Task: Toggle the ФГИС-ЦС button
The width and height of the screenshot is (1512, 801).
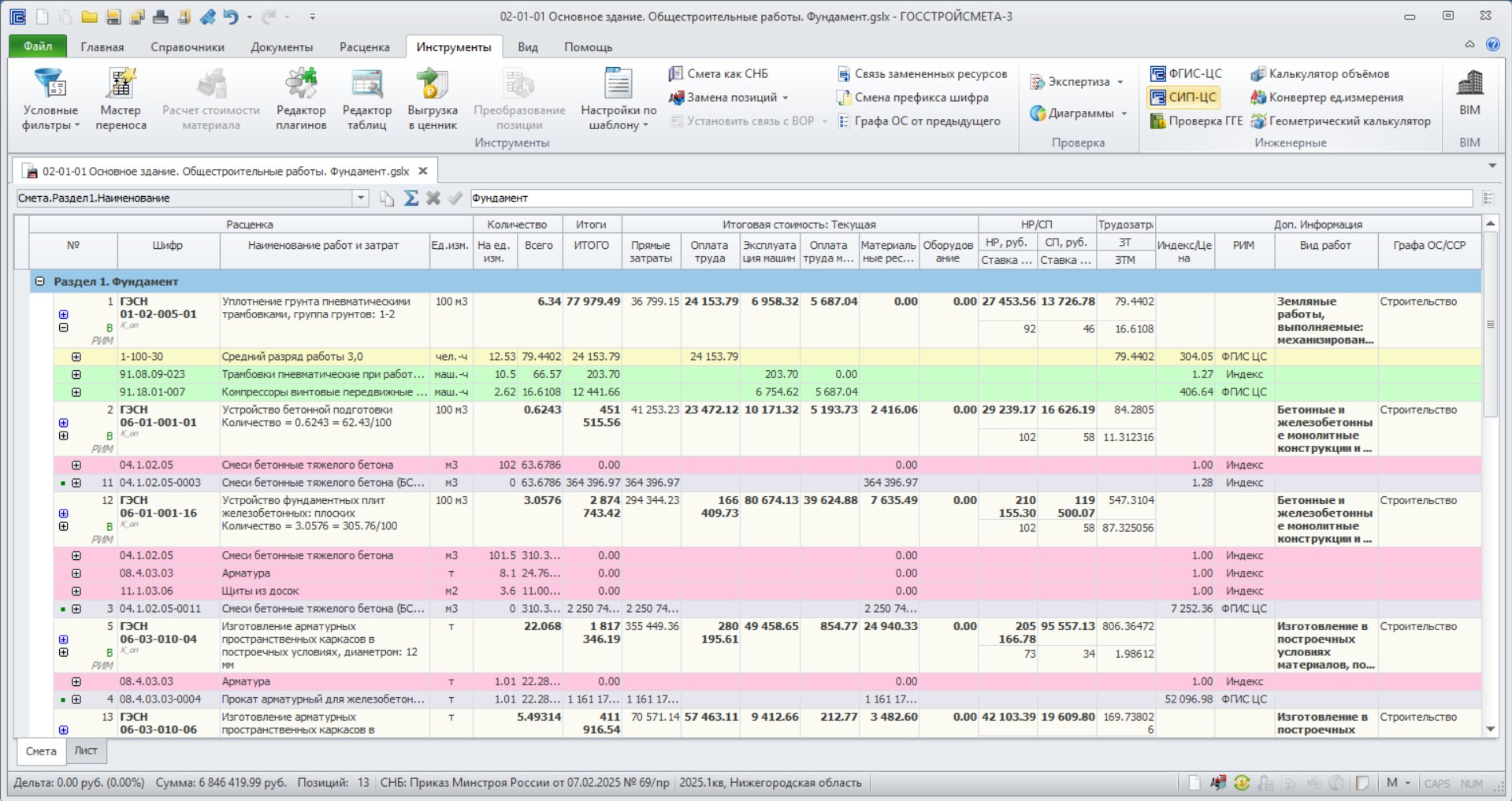Action: (x=1186, y=74)
